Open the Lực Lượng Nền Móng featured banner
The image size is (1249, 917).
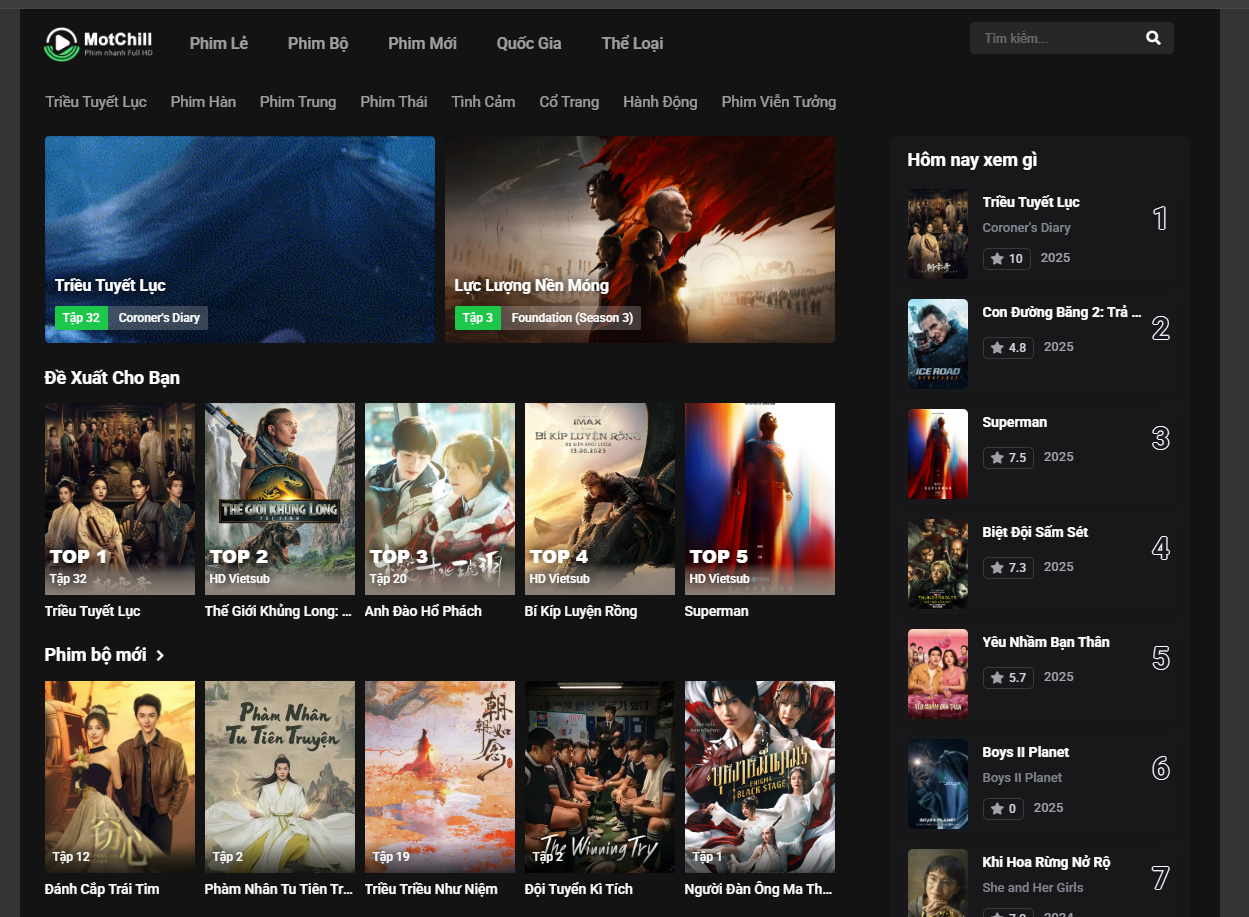pos(640,239)
